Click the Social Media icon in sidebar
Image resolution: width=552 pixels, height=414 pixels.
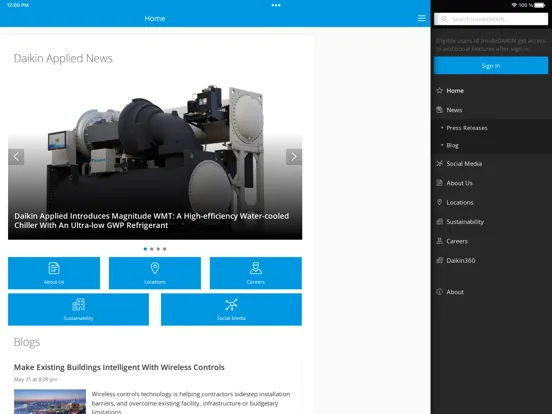coord(439,163)
